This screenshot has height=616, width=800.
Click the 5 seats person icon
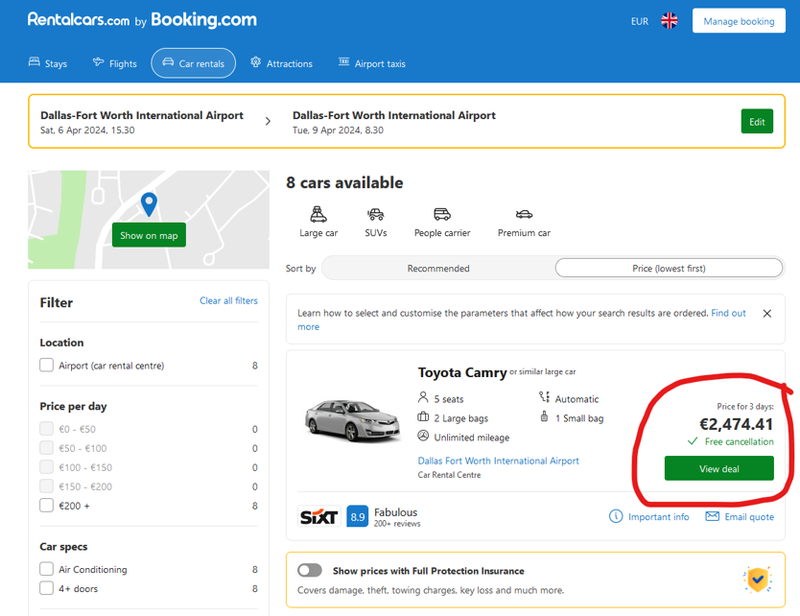(423, 397)
